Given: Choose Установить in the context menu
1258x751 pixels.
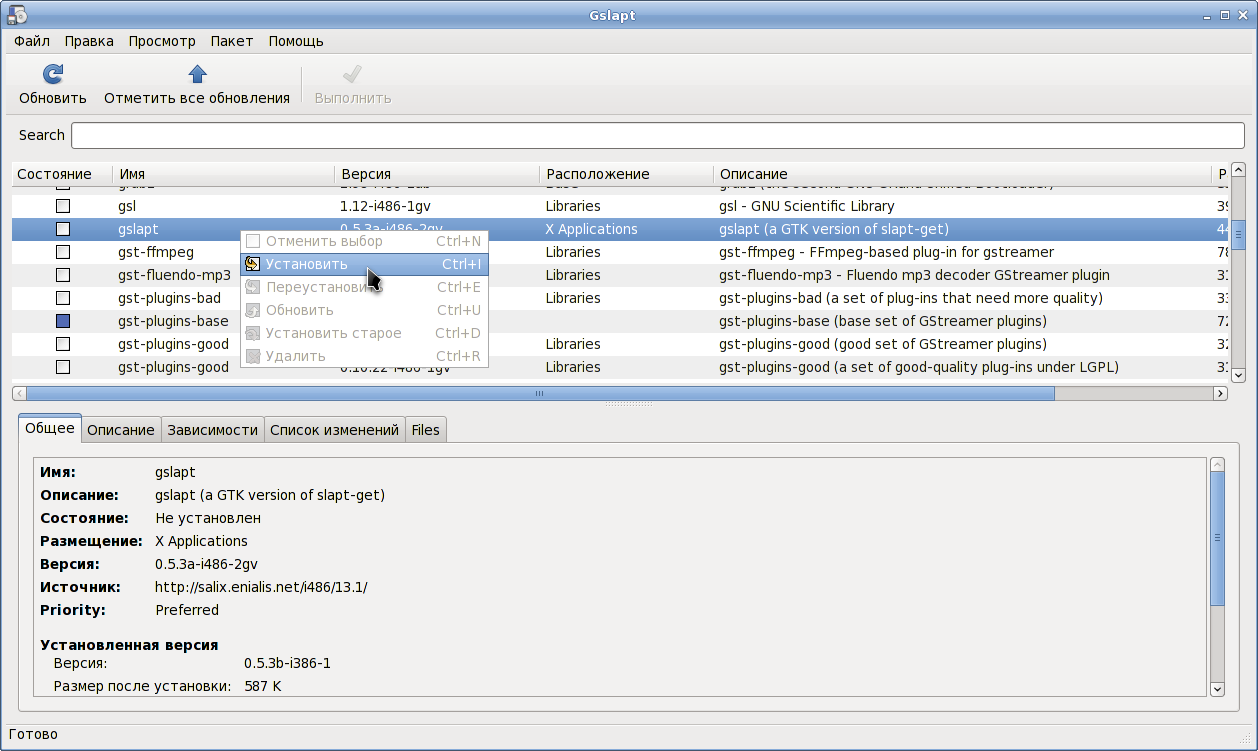Looking at the screenshot, I should pos(364,264).
